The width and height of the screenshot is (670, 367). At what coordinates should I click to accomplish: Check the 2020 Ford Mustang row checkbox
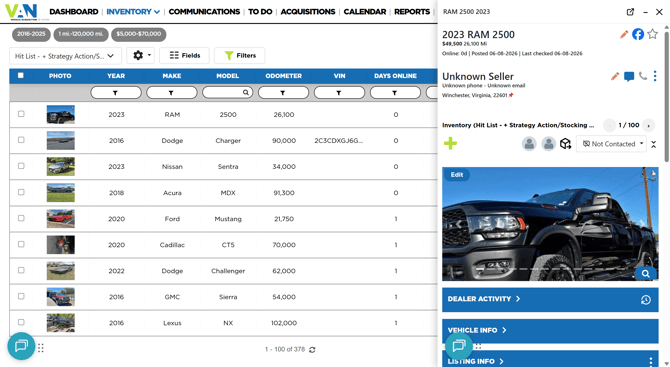[x=21, y=218]
